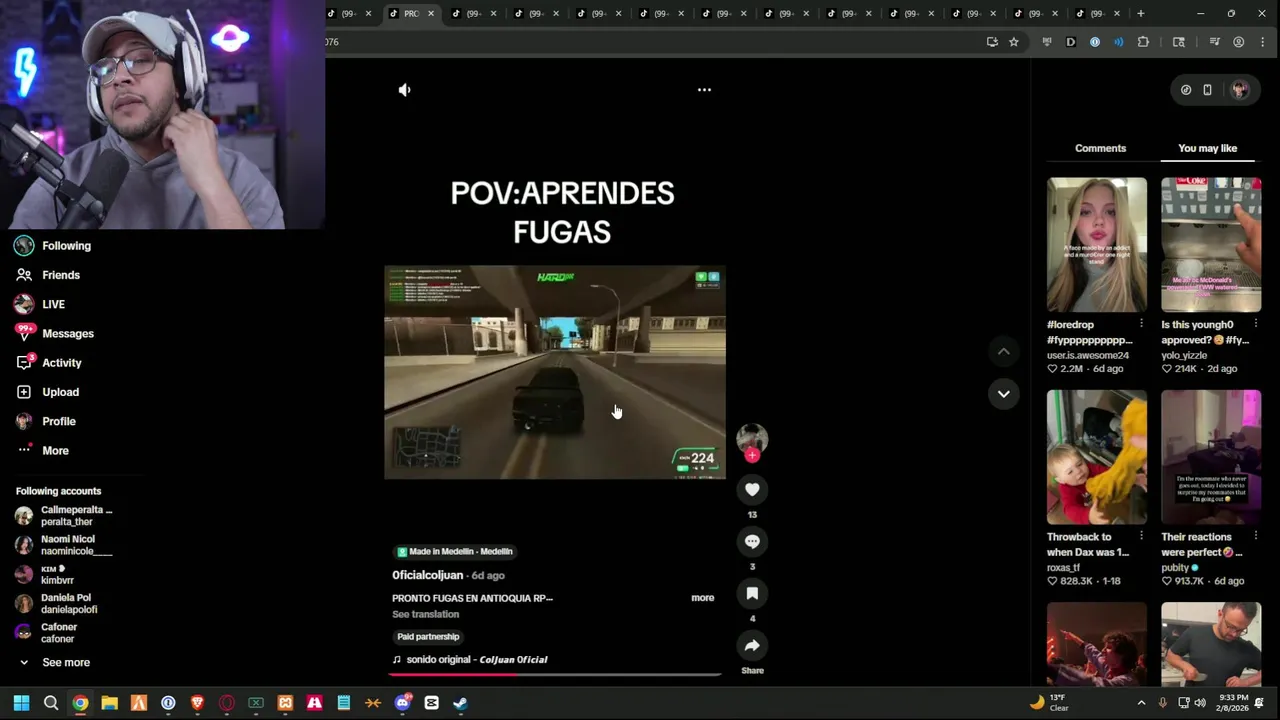Seek using the red video progress bar
Image resolution: width=1280 pixels, height=720 pixels.
coord(555,674)
